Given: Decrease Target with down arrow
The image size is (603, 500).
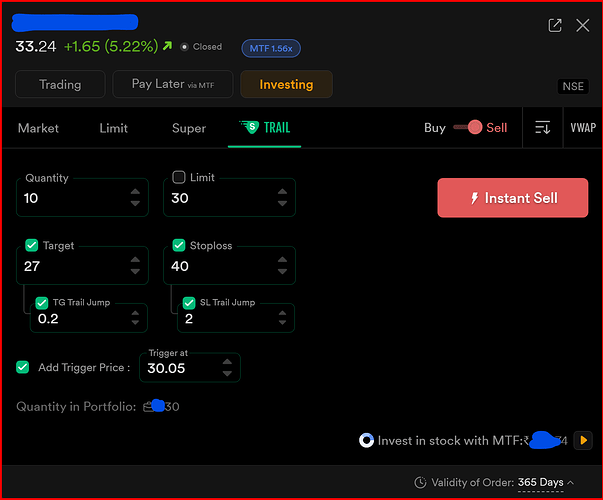Looking at the screenshot, I should pos(135,272).
